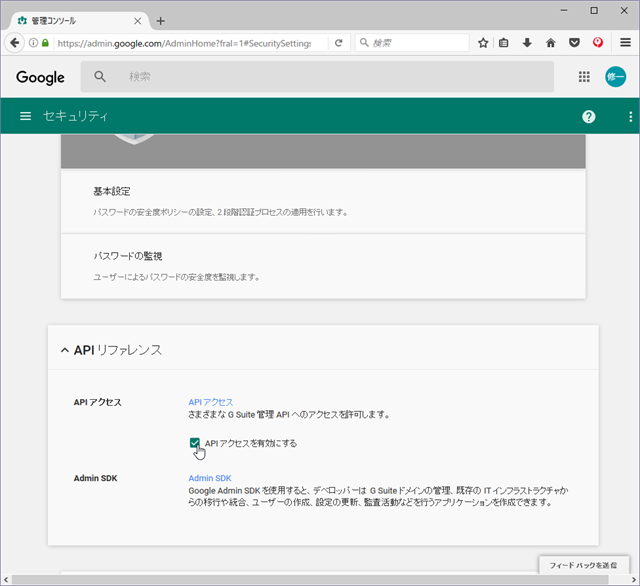Go to the browser home page icon
This screenshot has height=586, width=640.
point(551,43)
